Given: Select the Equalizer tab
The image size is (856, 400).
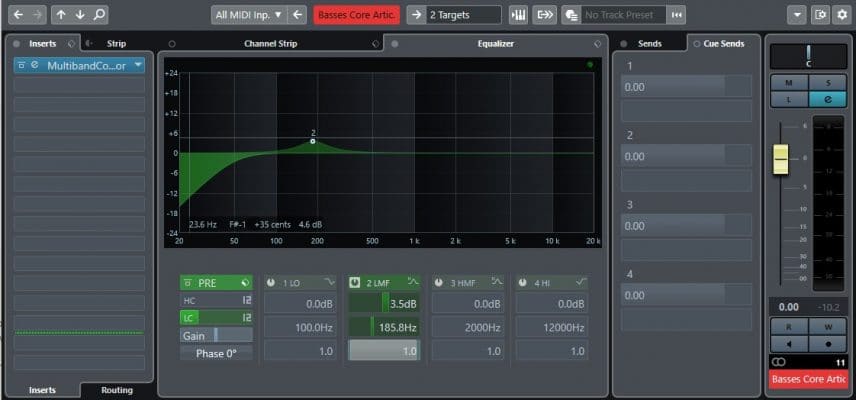Looking at the screenshot, I should (x=496, y=44).
